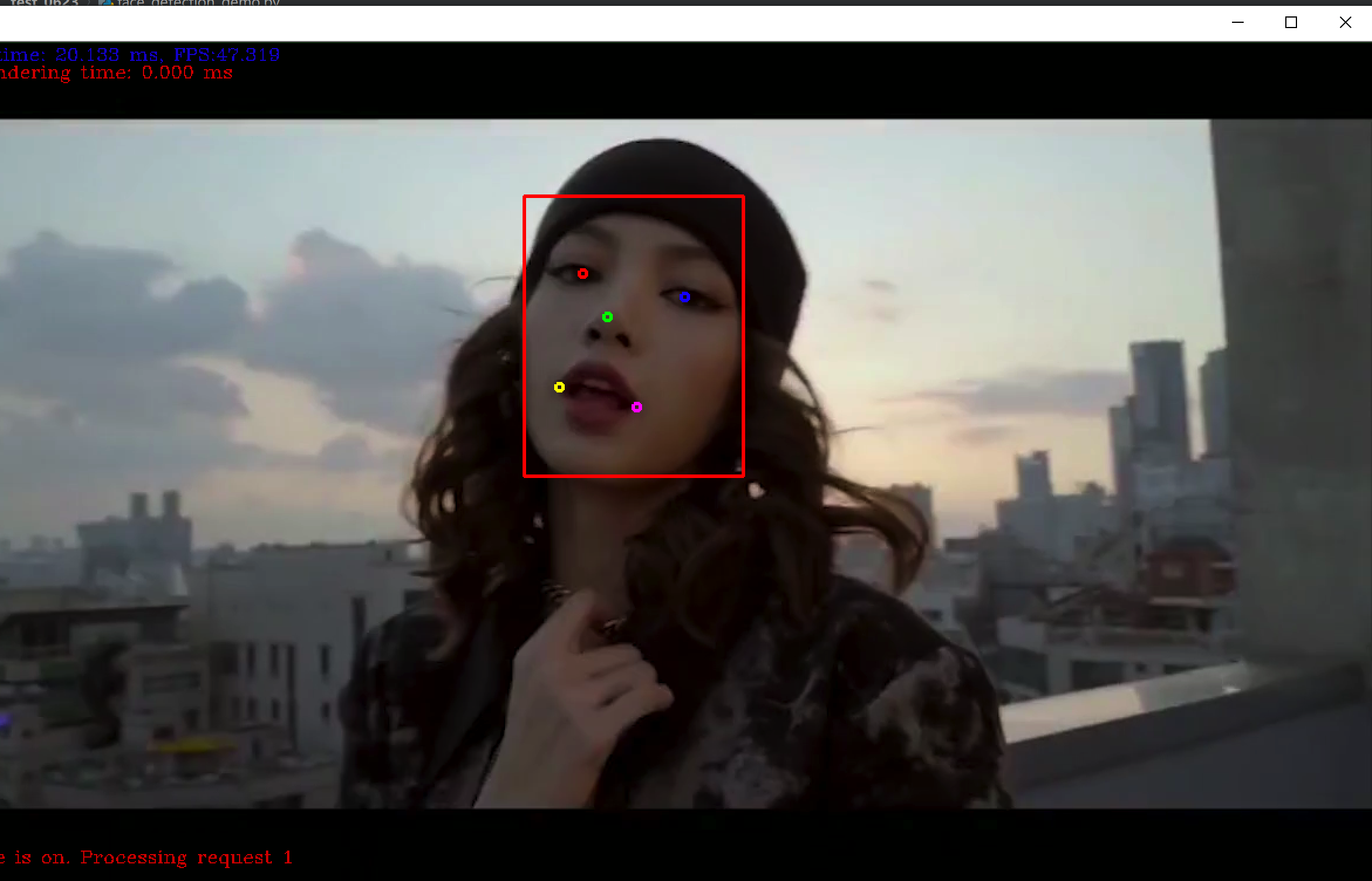Click the white window title bar
This screenshot has height=881, width=1372.
(586, 23)
